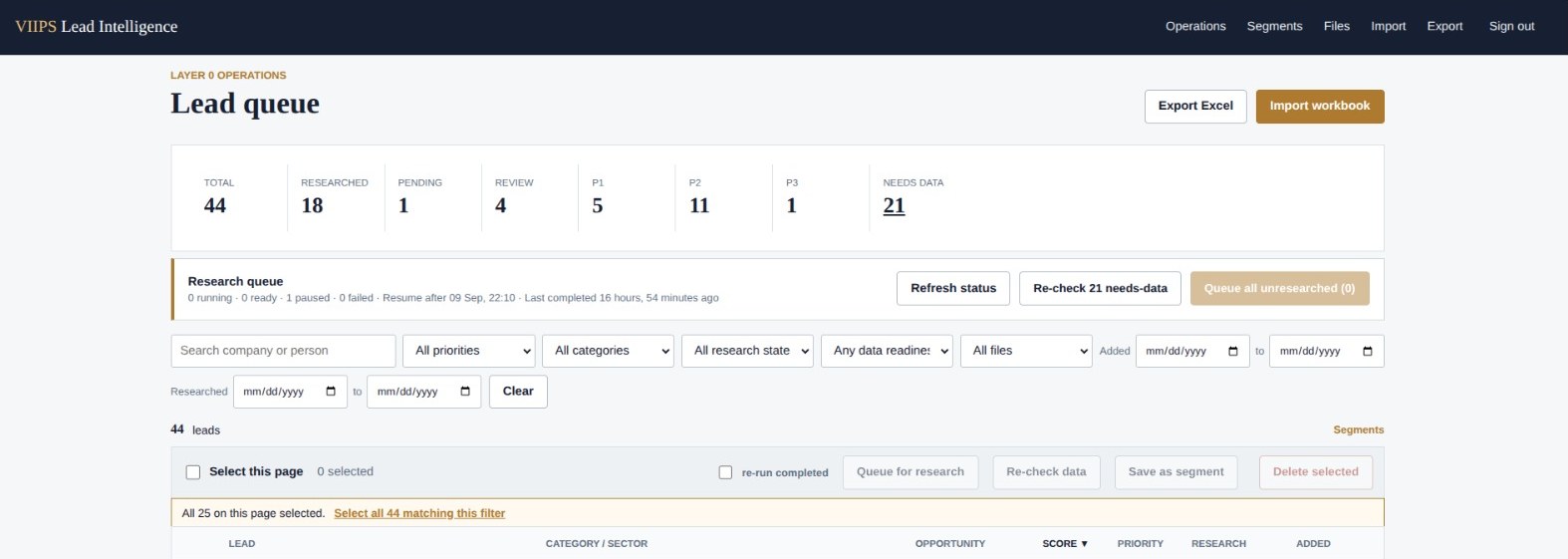Image resolution: width=1568 pixels, height=559 pixels.
Task: Click Sign out
Action: click(1511, 26)
